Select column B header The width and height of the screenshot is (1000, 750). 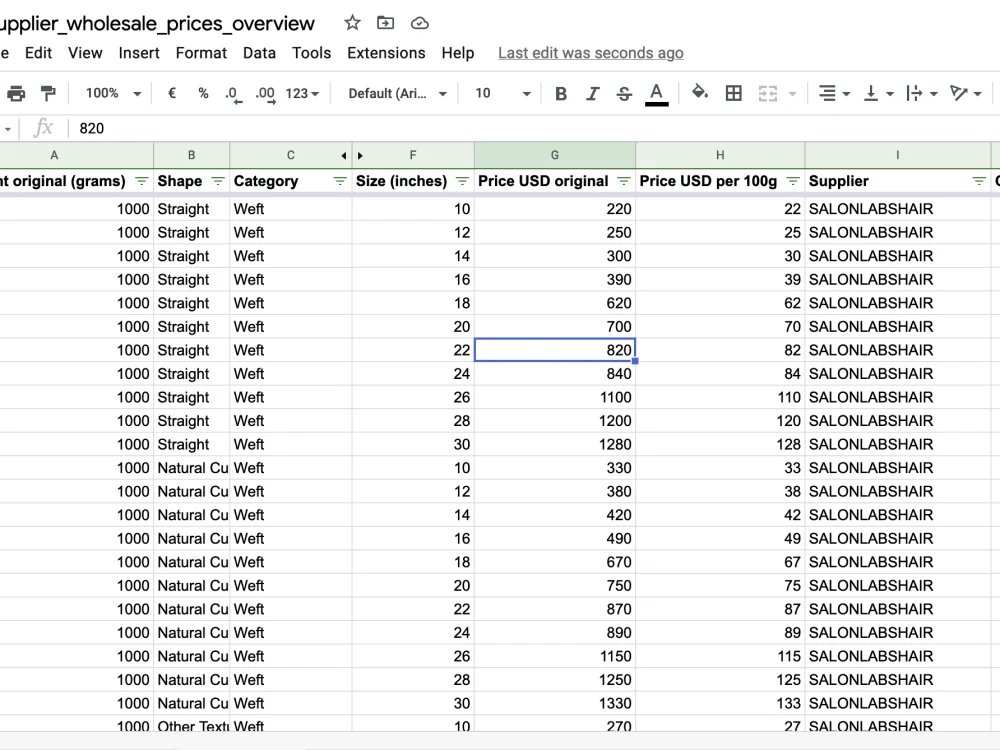pyautogui.click(x=191, y=155)
